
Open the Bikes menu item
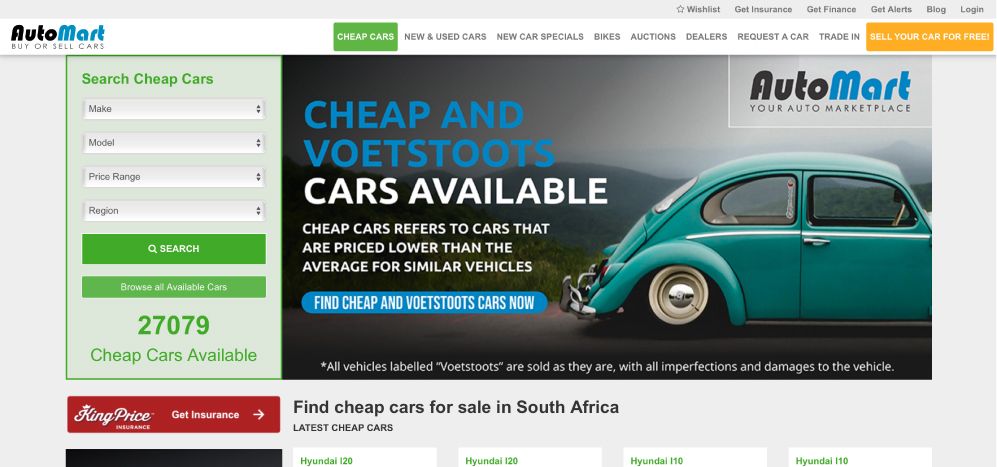pyautogui.click(x=607, y=37)
